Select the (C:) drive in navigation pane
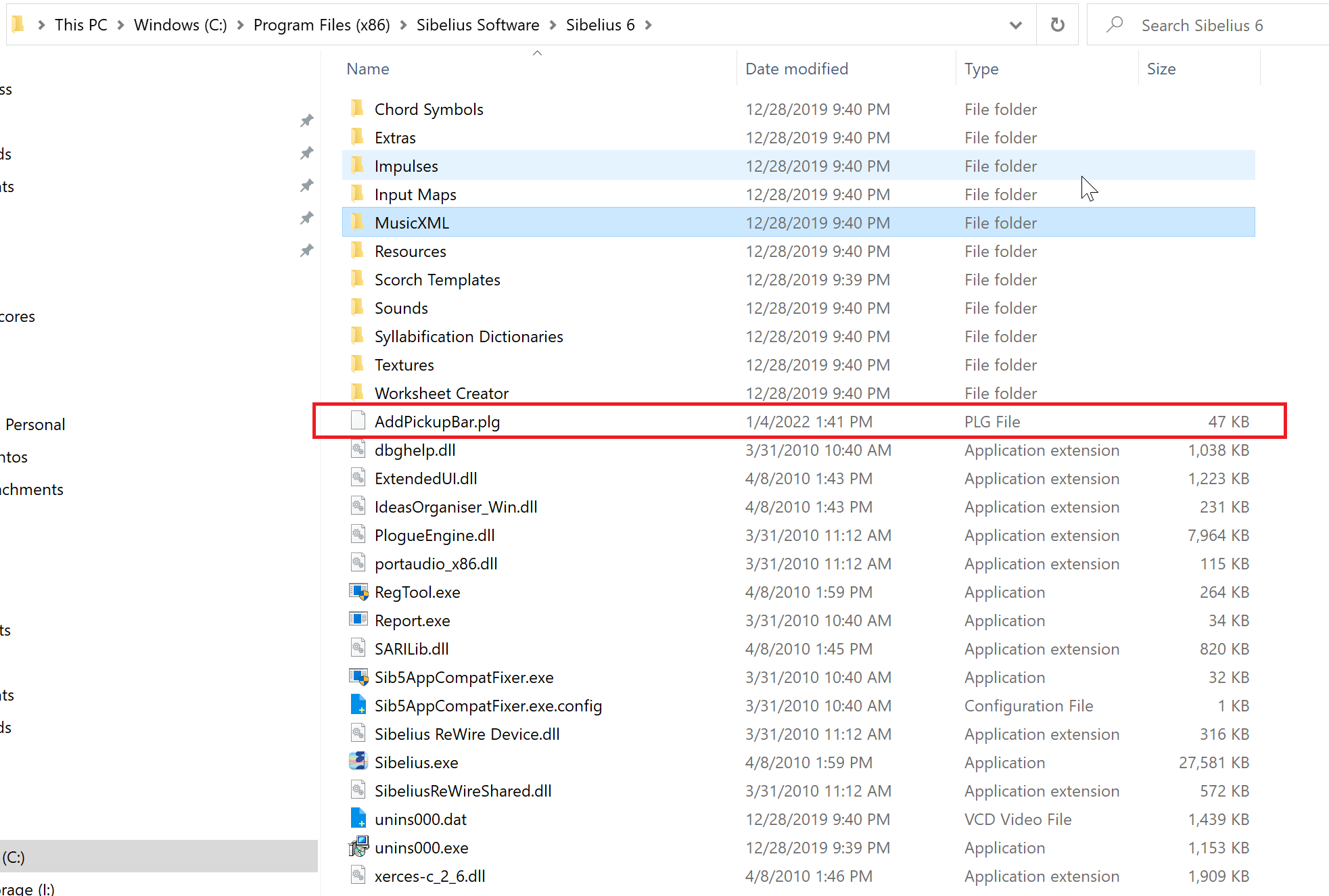1329x896 pixels. (159, 856)
